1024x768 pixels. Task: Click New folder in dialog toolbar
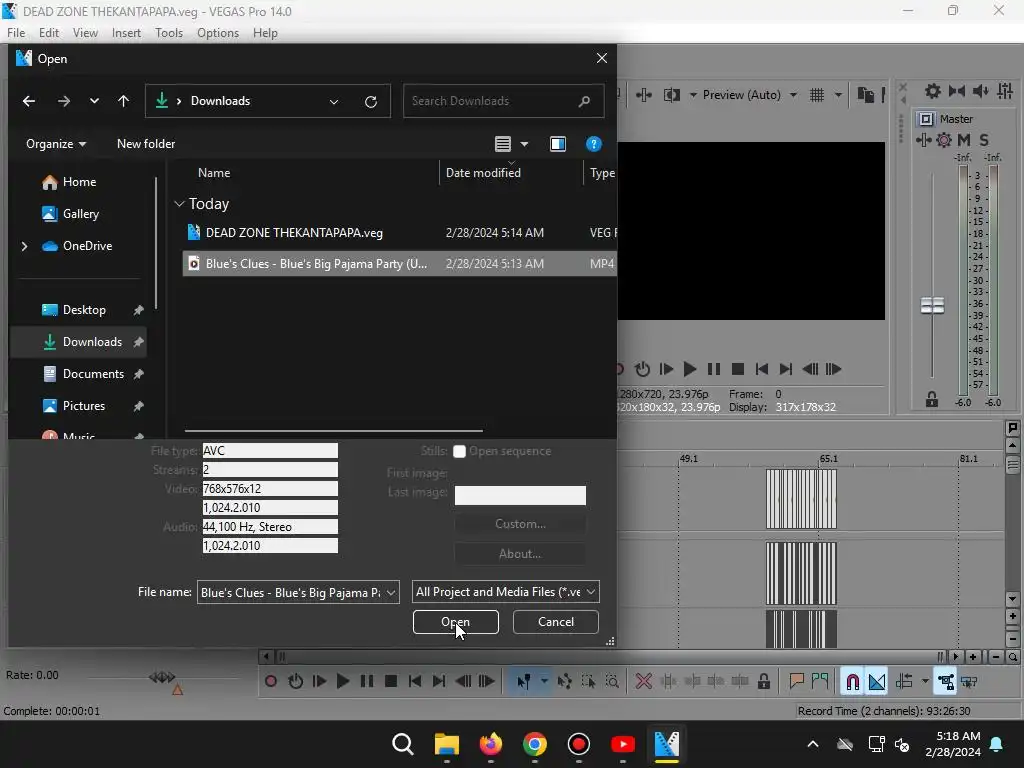click(146, 144)
